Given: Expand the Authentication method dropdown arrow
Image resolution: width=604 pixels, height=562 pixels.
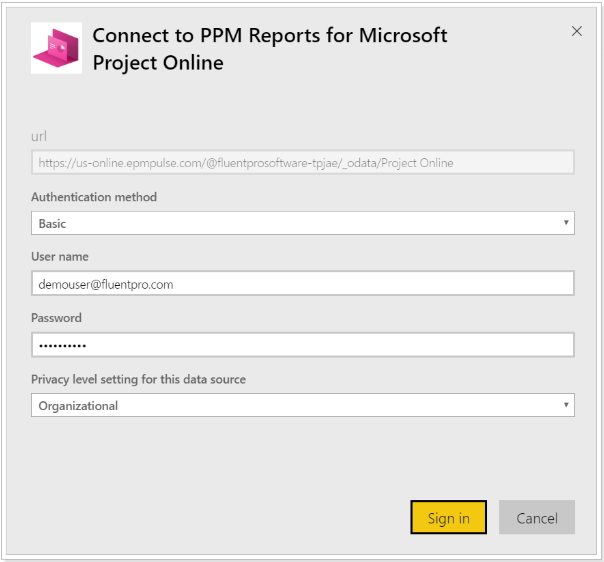Looking at the screenshot, I should [566, 222].
